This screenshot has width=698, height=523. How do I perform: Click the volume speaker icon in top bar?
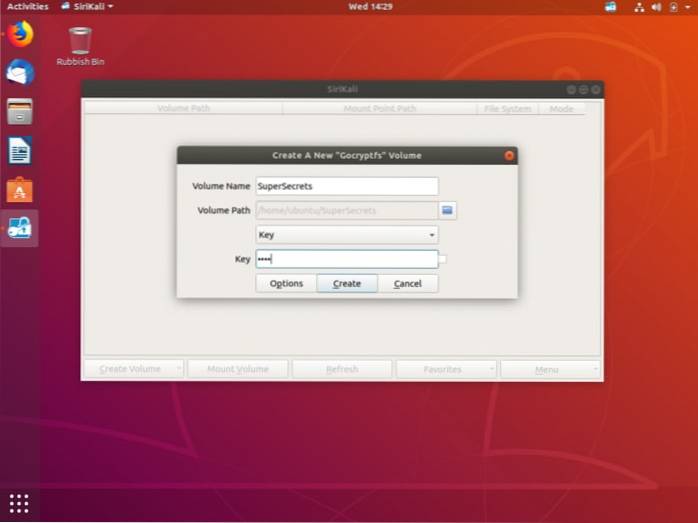656,7
